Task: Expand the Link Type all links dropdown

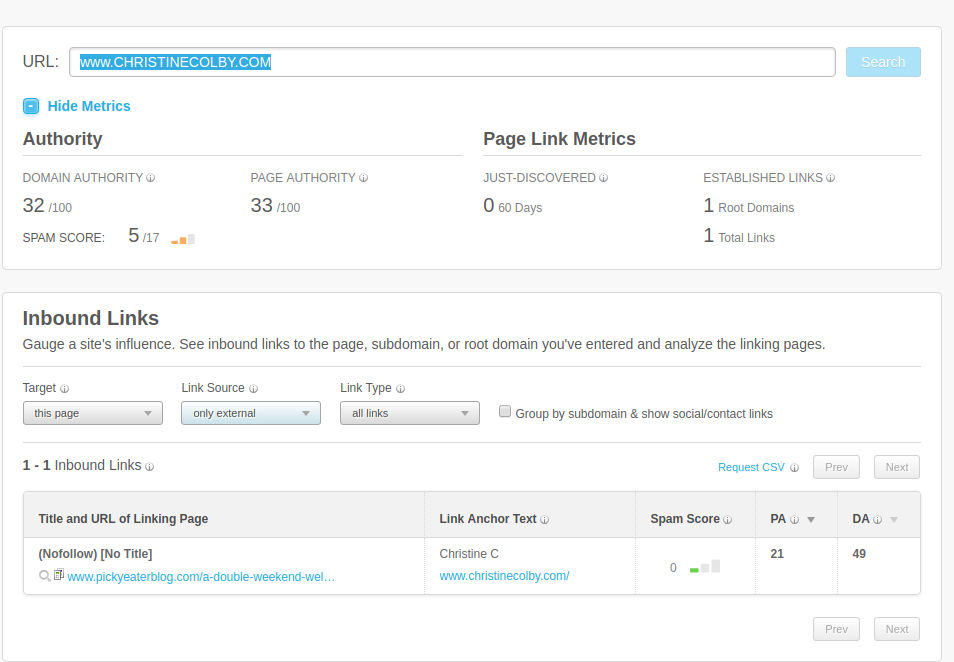Action: tap(409, 413)
